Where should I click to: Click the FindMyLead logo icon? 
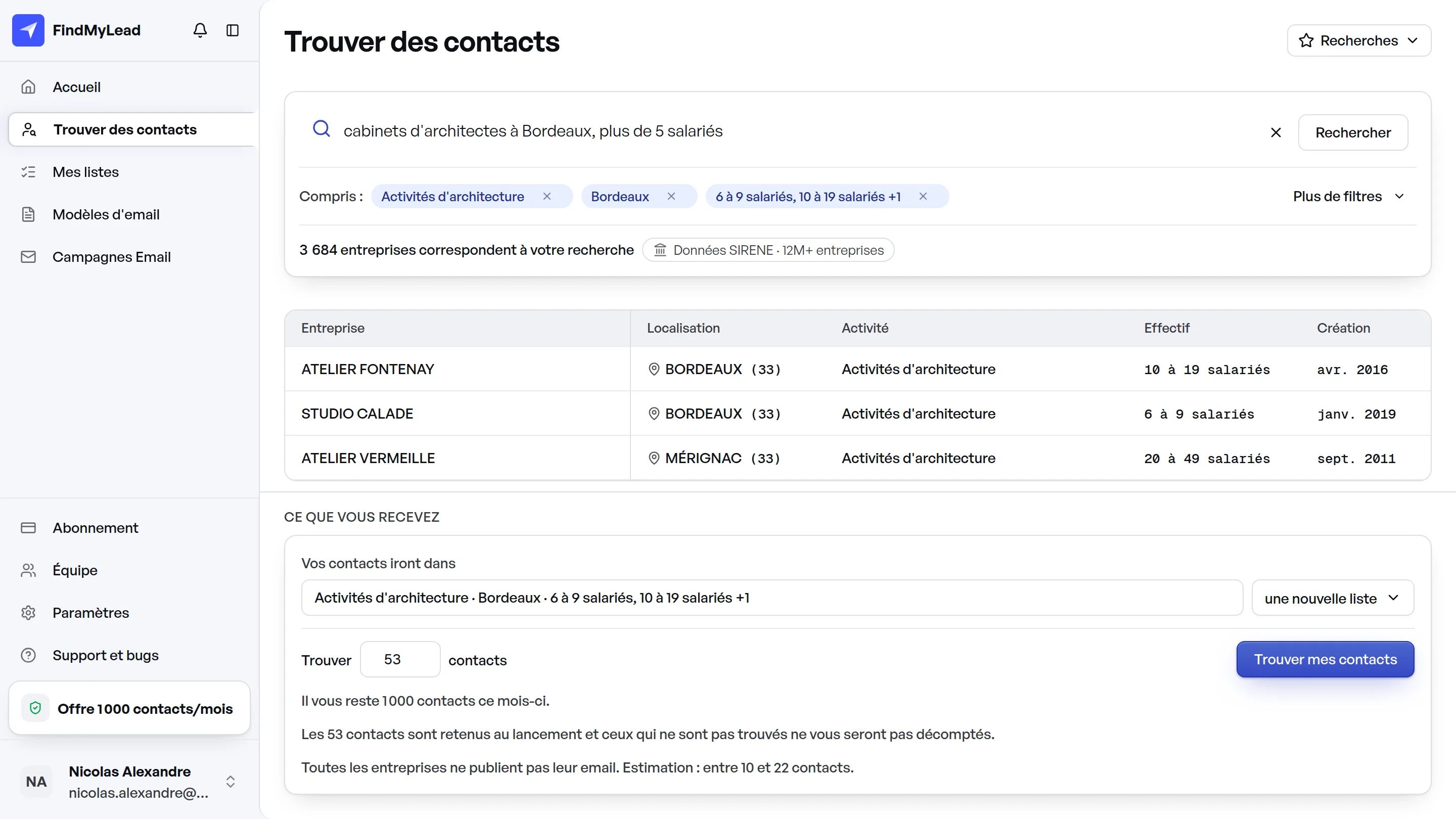[x=28, y=30]
